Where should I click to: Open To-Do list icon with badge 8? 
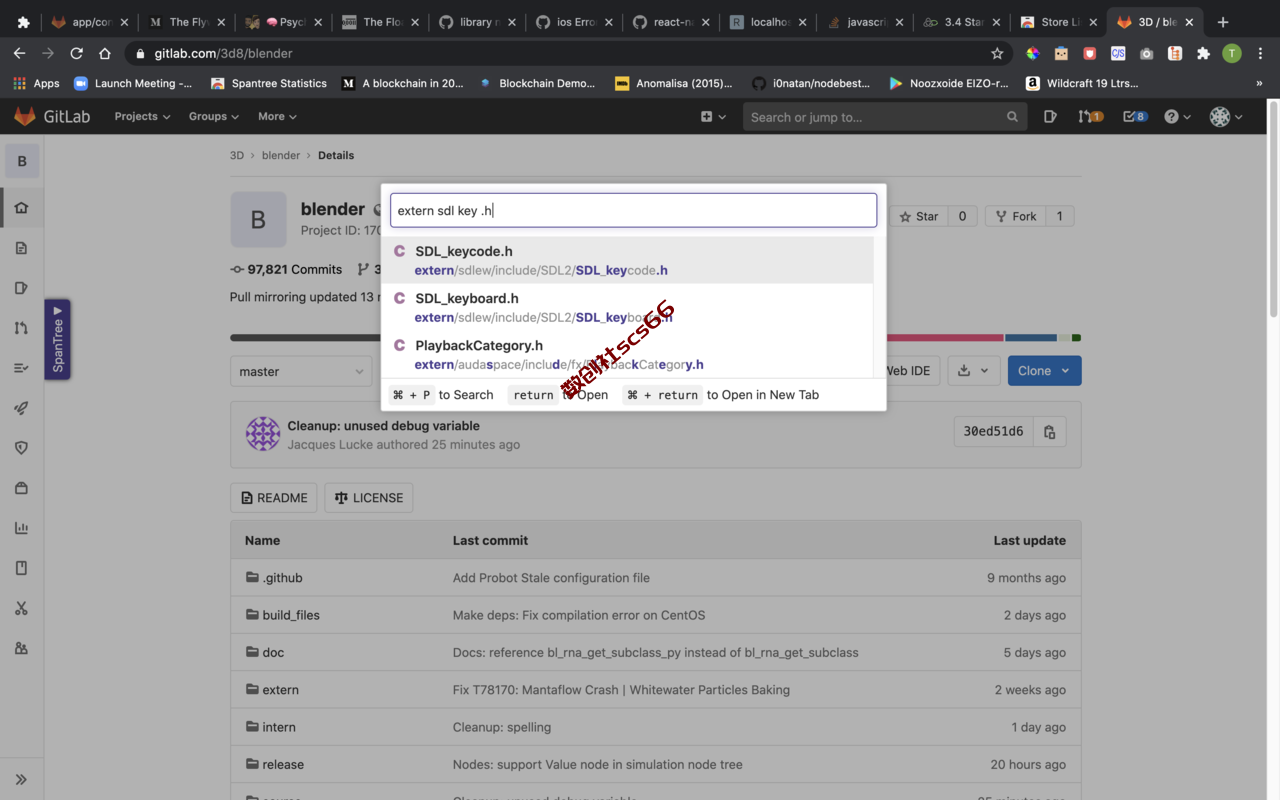[x=1134, y=117]
